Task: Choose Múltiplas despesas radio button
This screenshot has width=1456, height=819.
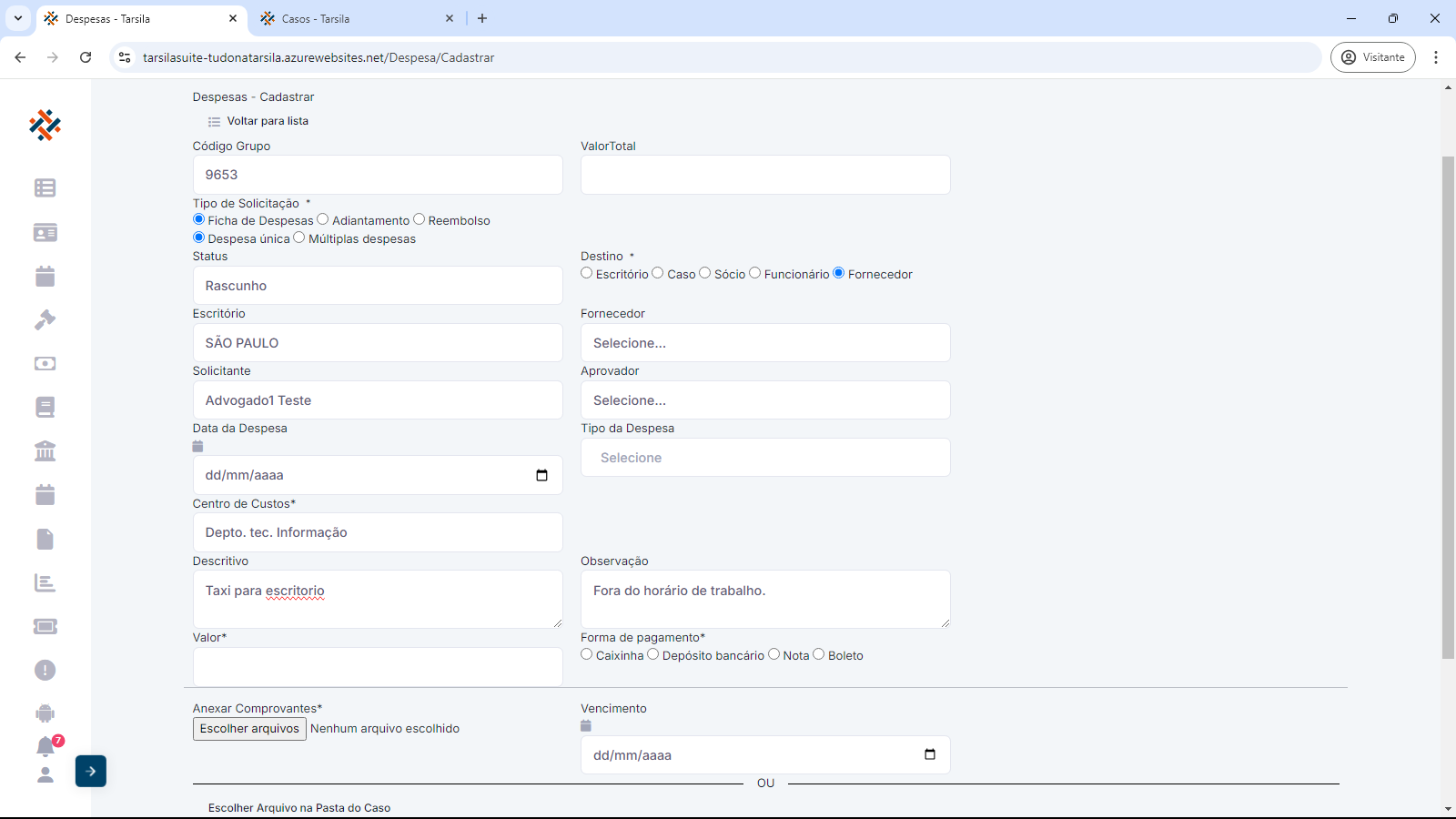Action: tap(299, 238)
